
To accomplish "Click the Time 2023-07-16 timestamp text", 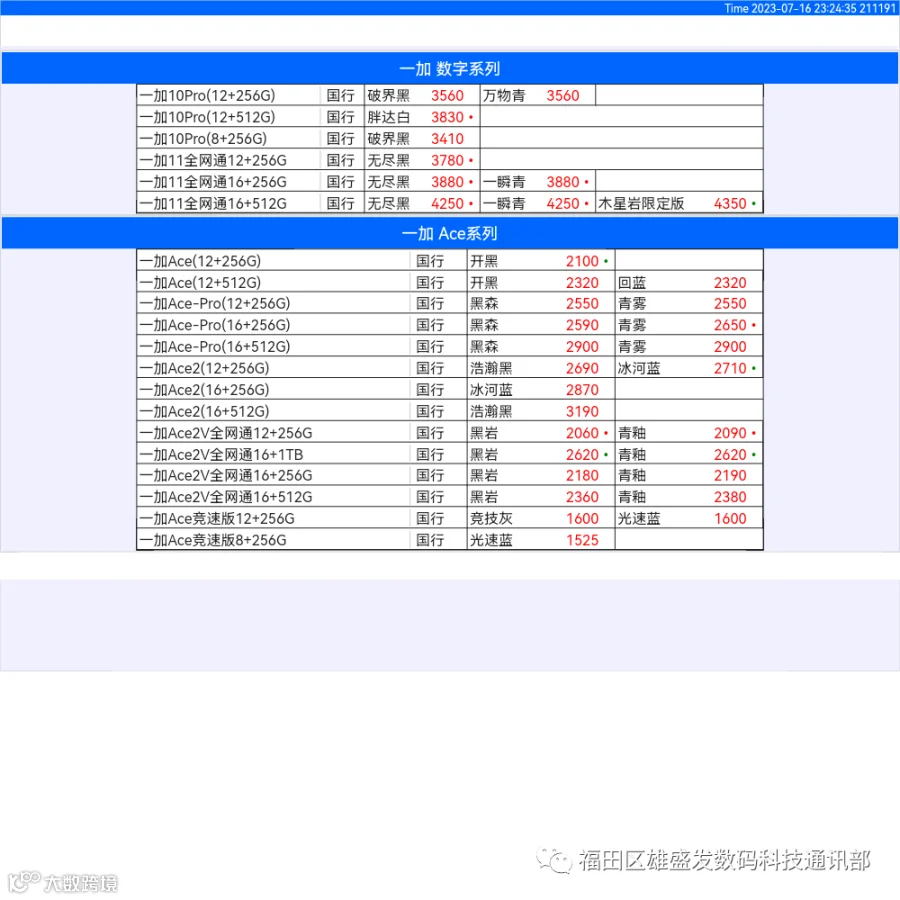I will (x=809, y=8).
